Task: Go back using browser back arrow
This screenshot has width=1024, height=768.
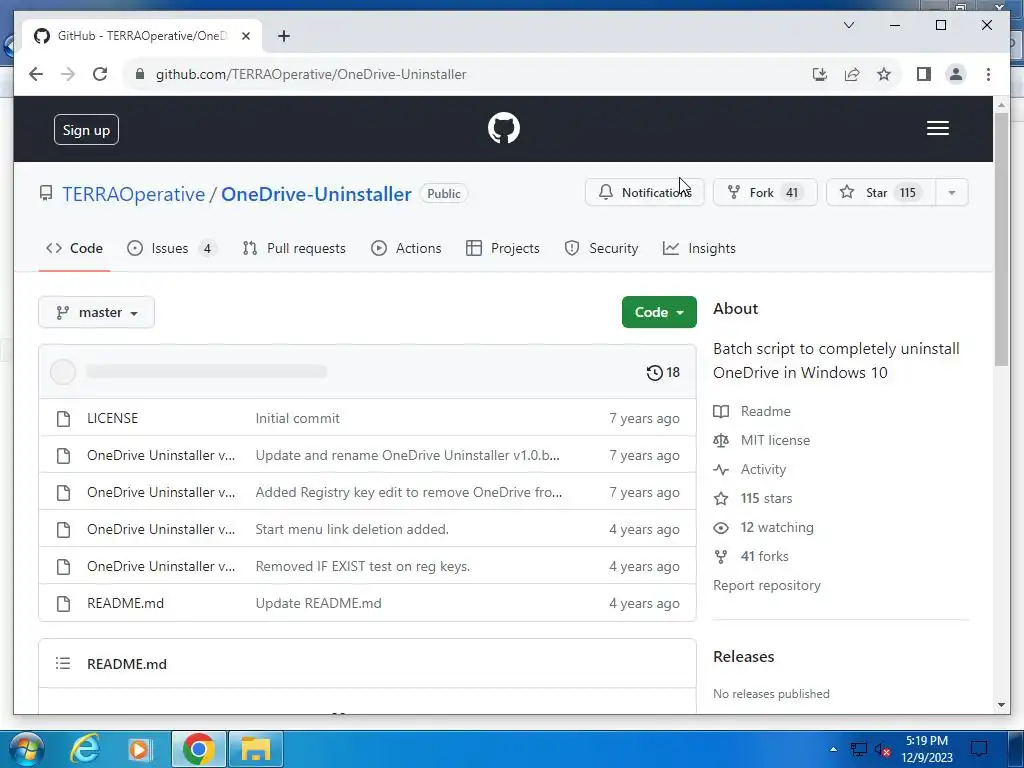Action: [36, 74]
